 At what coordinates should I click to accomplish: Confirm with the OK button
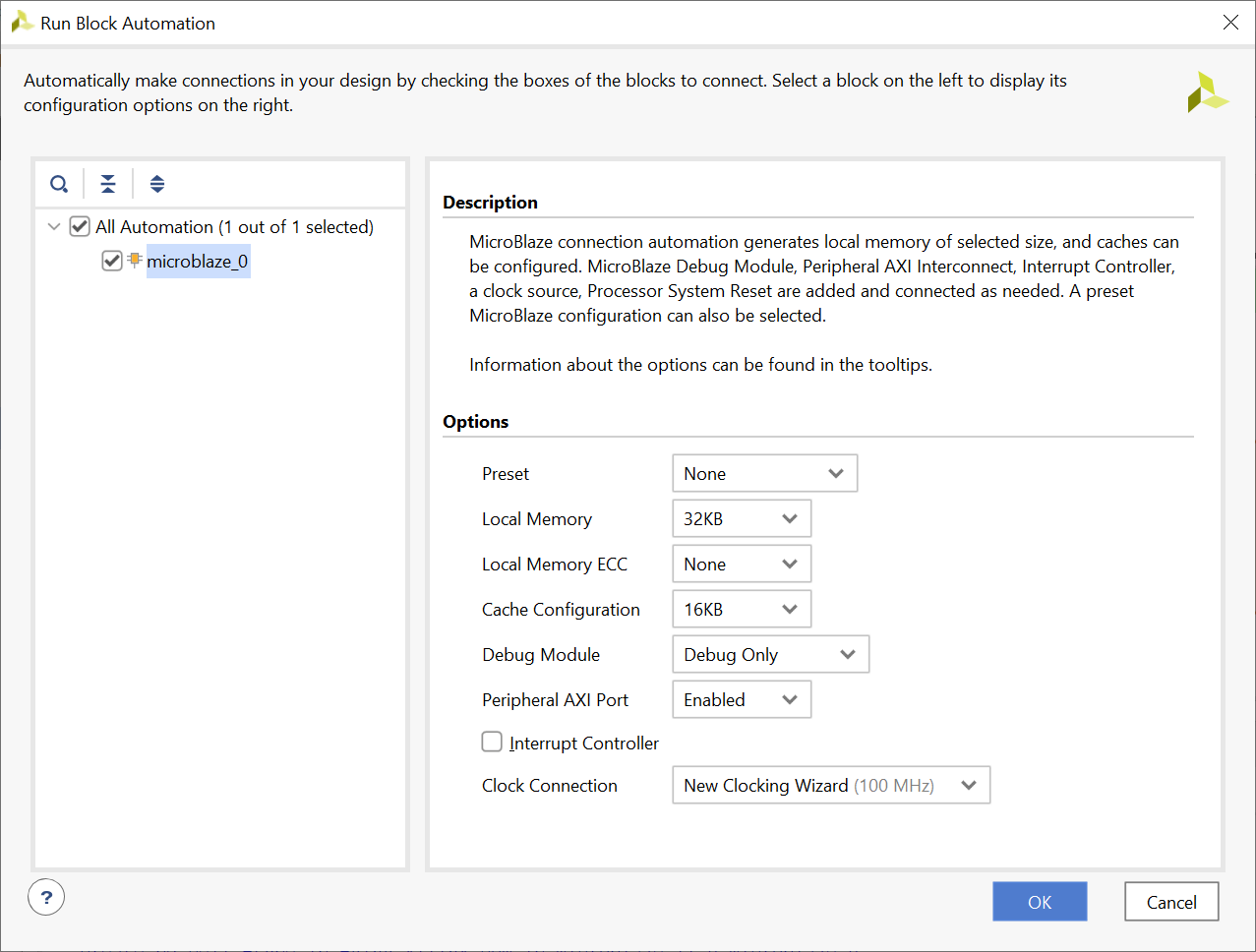pyautogui.click(x=1040, y=902)
